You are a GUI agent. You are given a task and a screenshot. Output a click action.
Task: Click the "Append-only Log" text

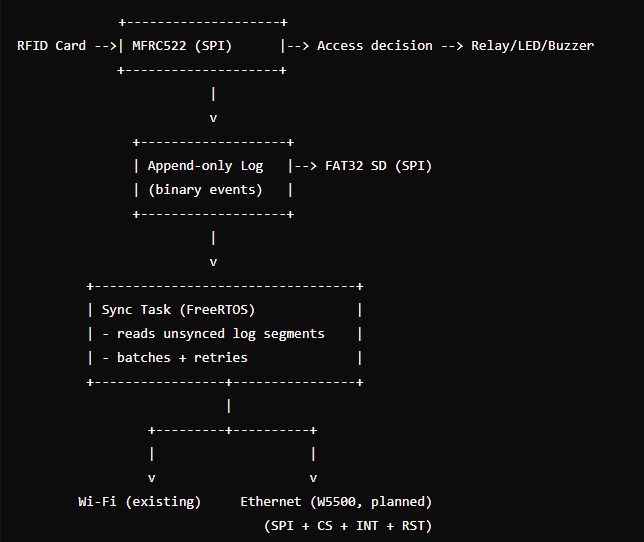tap(205, 166)
